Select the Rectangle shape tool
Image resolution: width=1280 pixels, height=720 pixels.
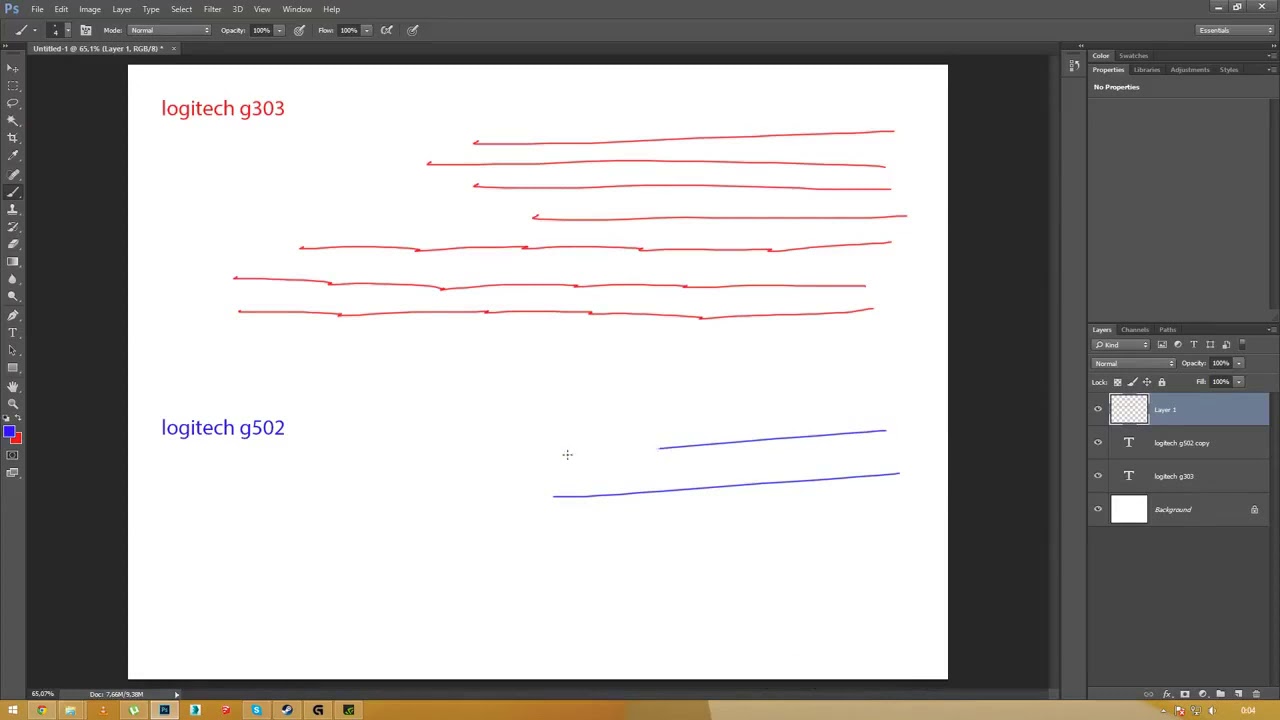13,368
